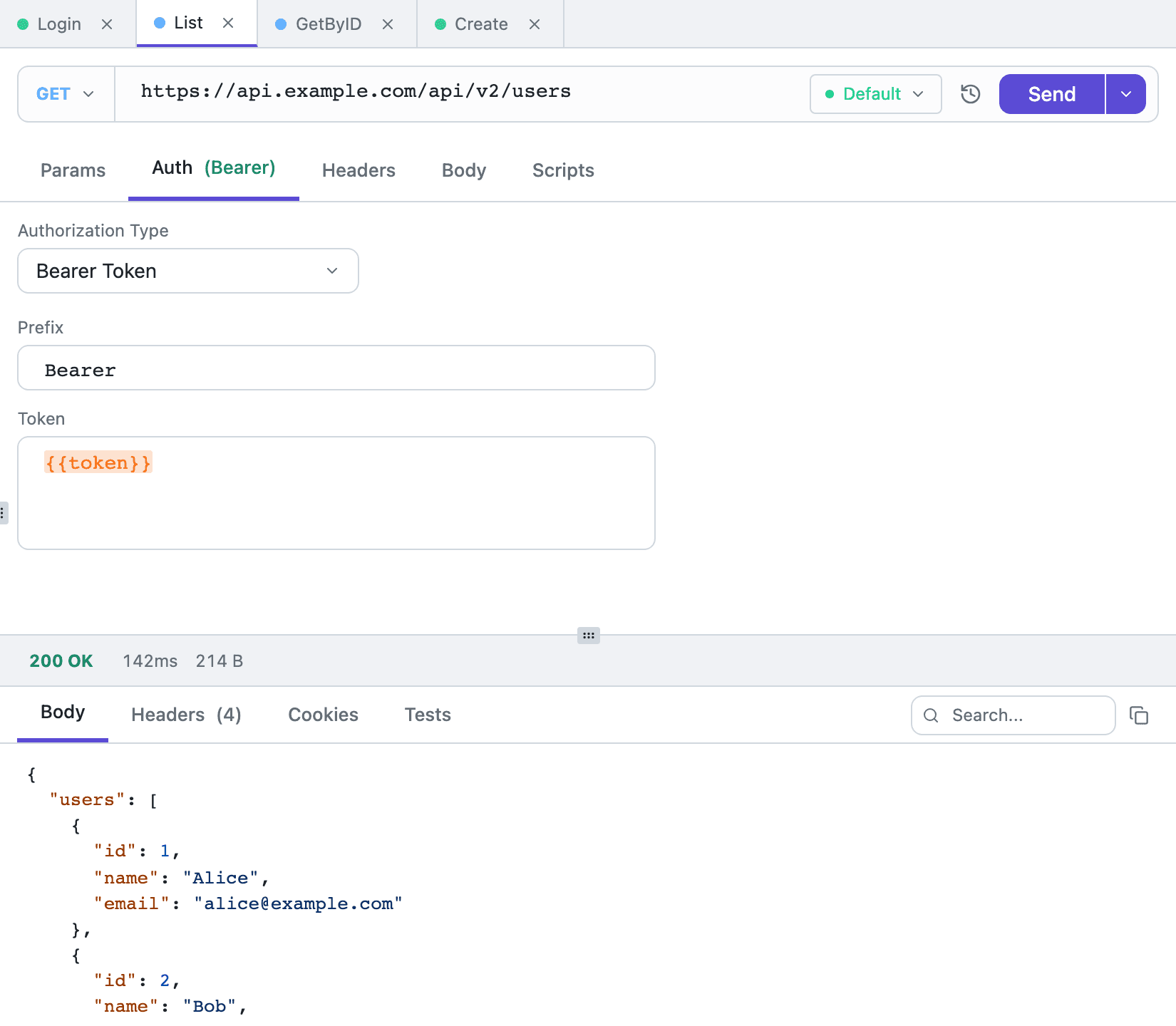
Task: Open the Scripts tab
Action: click(563, 170)
